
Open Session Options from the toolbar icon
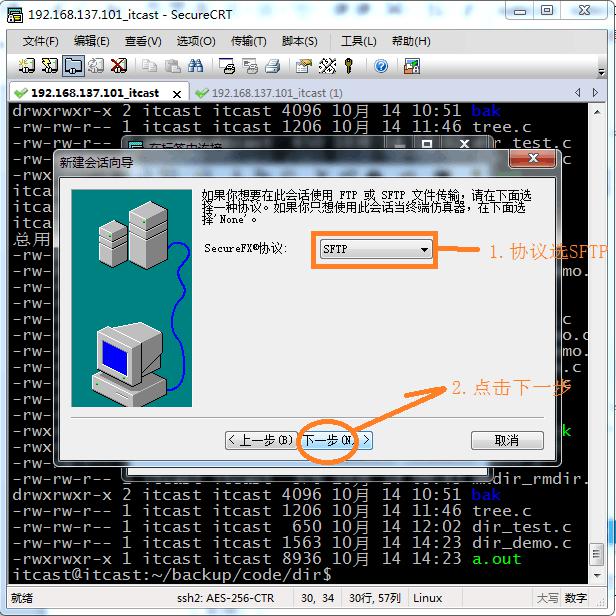(303, 66)
